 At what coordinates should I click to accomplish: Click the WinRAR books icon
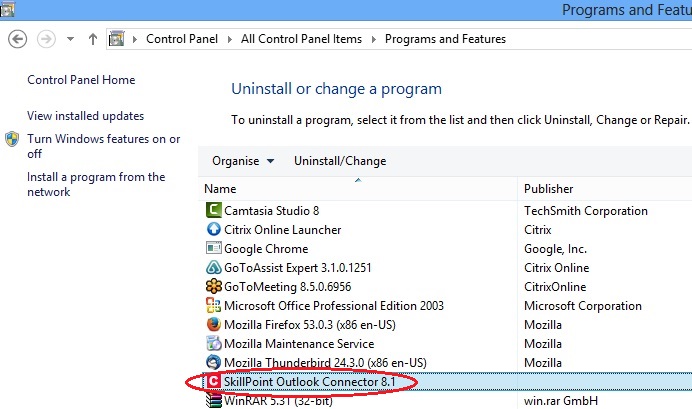(214, 400)
